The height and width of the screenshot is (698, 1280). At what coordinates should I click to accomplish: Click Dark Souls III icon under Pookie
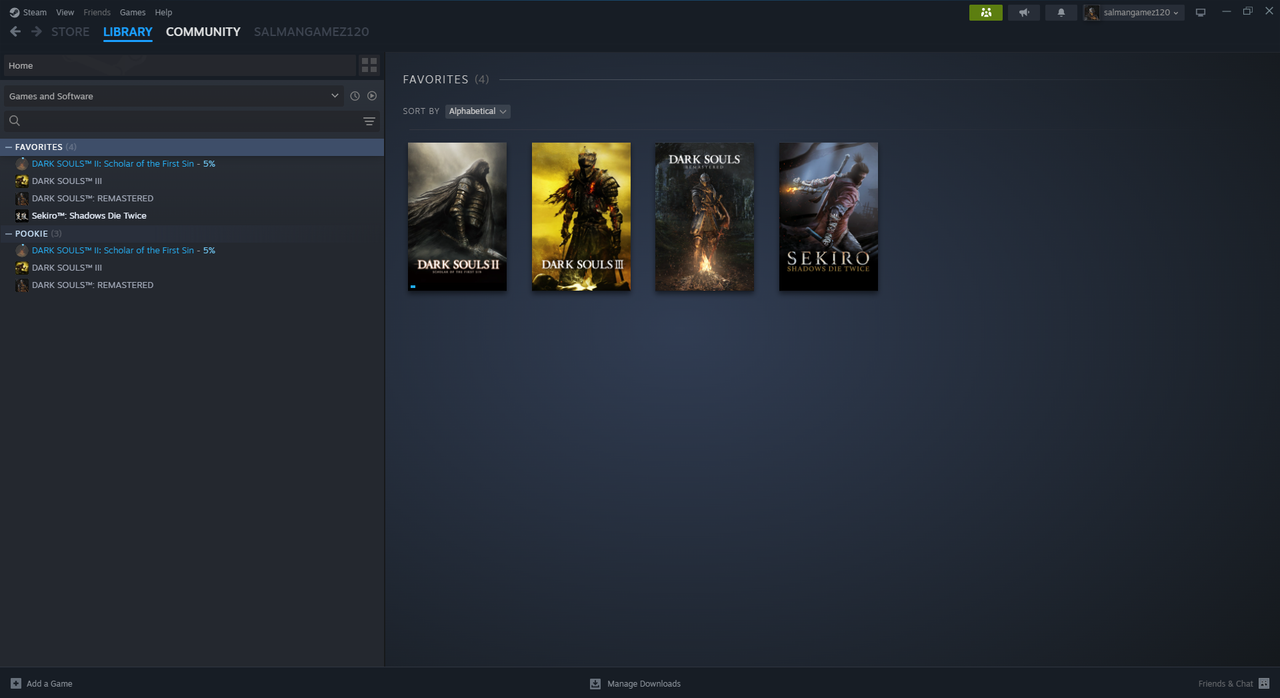point(22,267)
